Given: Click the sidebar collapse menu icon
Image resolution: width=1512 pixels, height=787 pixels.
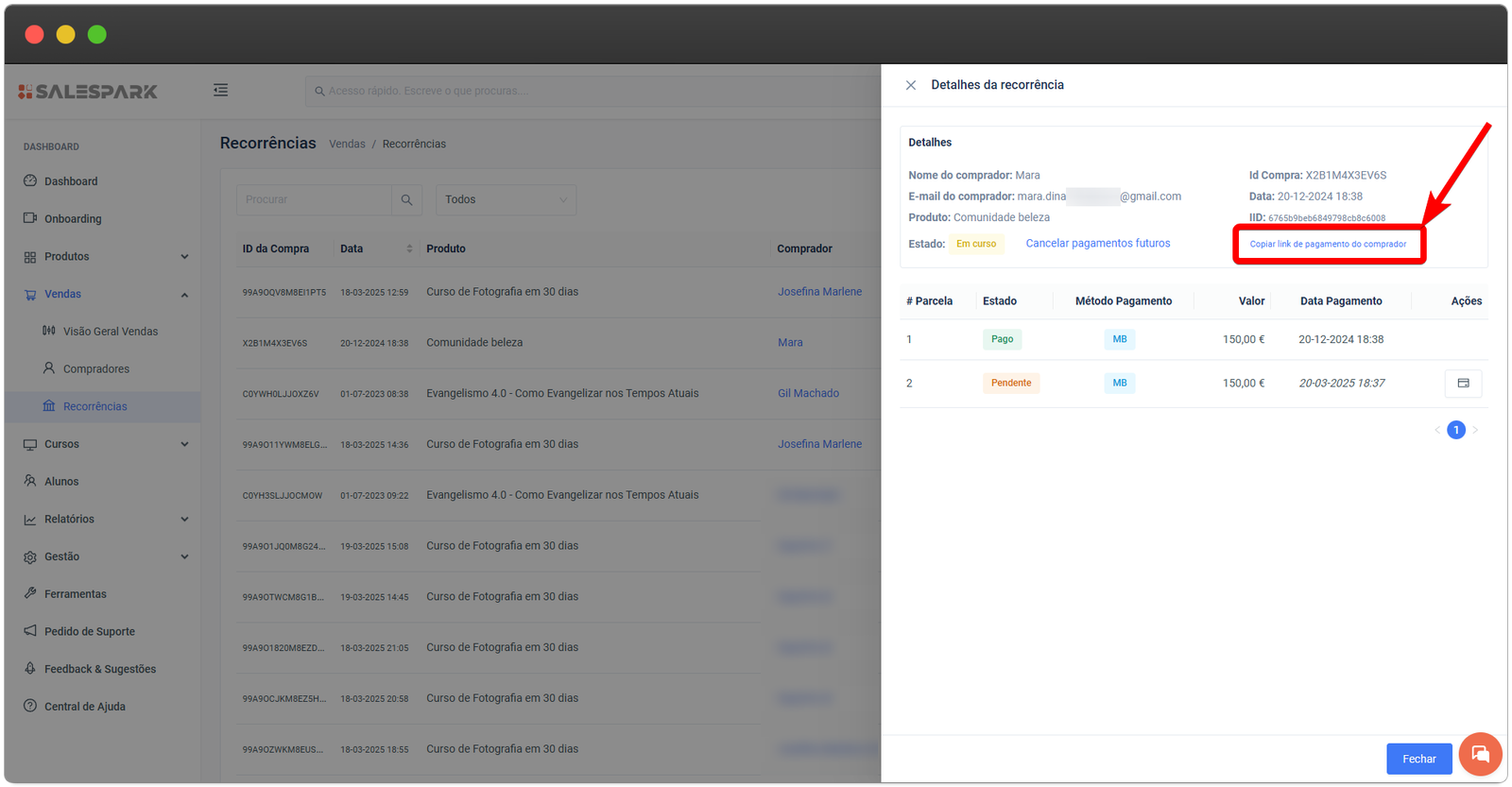Looking at the screenshot, I should click(220, 90).
